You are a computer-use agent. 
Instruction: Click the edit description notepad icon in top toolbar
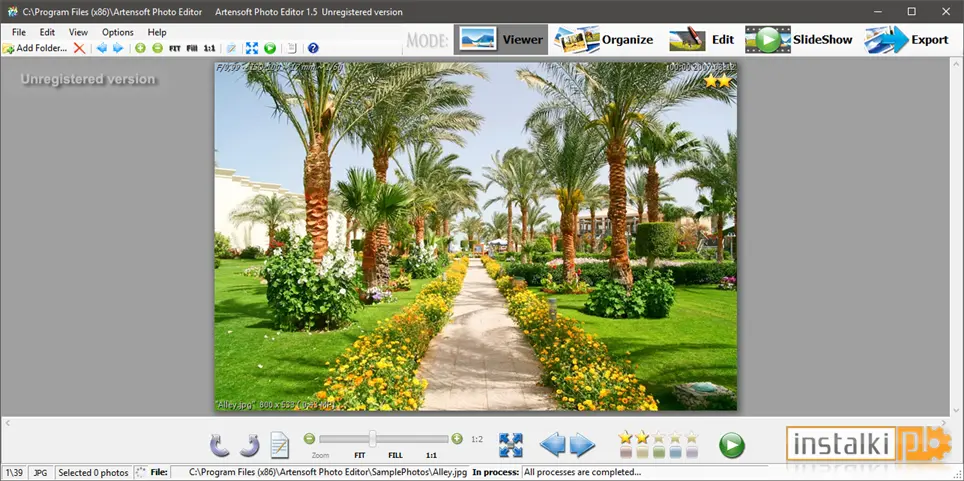[x=231, y=48]
